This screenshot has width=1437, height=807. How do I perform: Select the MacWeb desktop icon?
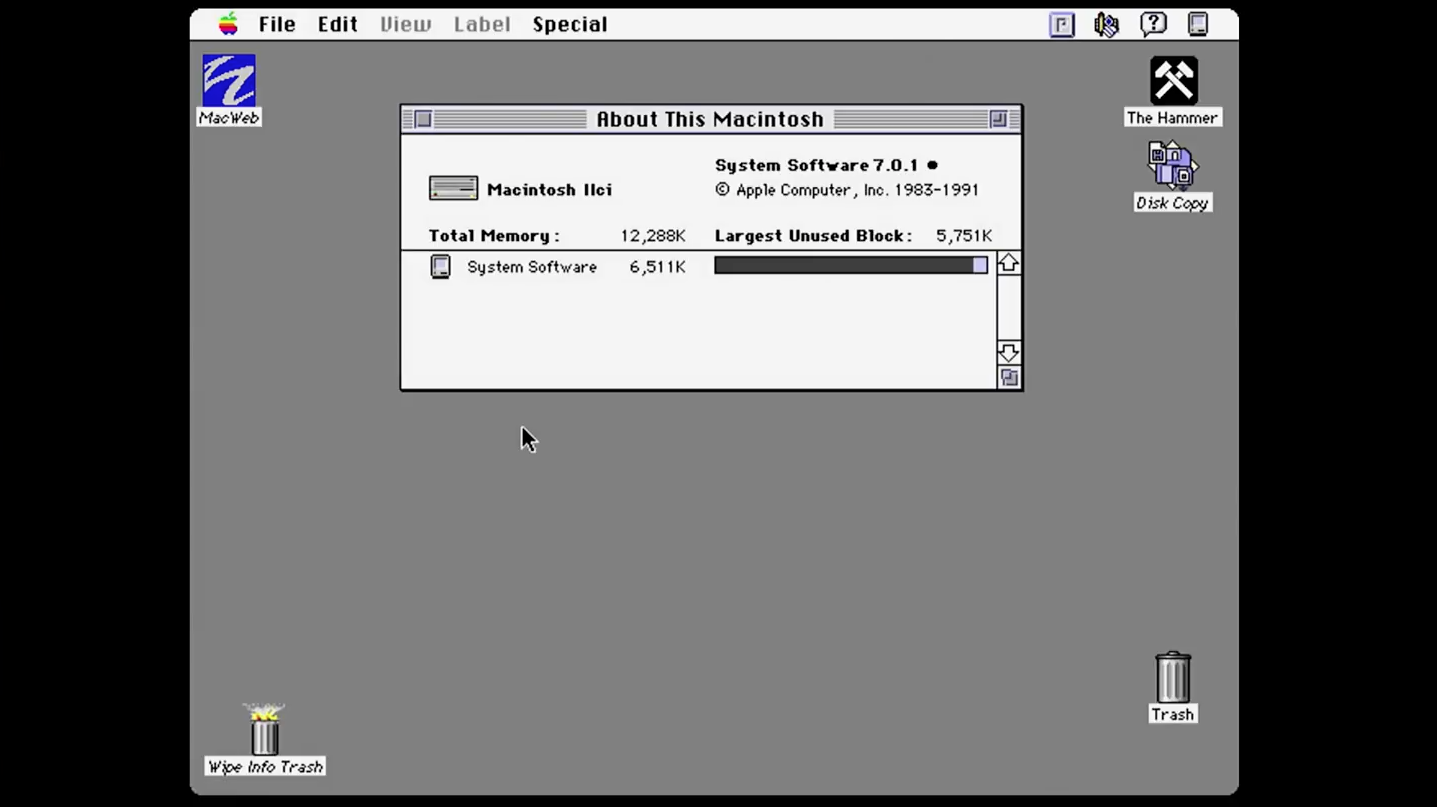click(229, 90)
